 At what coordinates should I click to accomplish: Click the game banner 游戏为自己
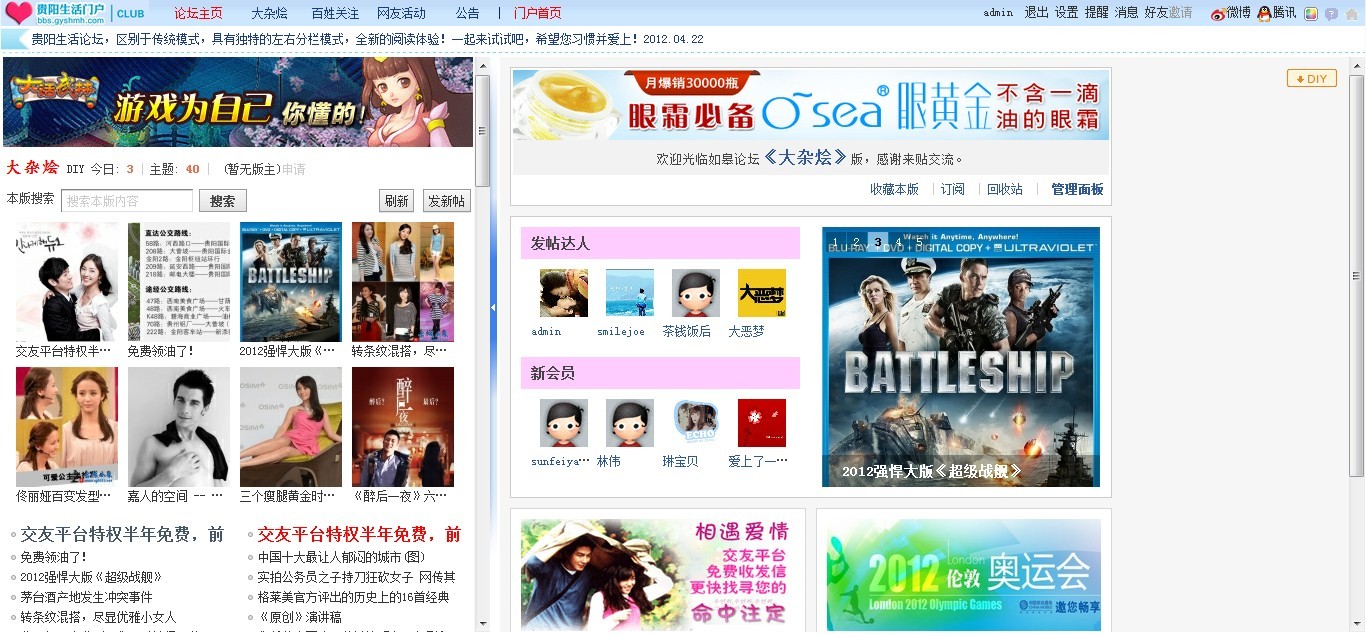(238, 102)
